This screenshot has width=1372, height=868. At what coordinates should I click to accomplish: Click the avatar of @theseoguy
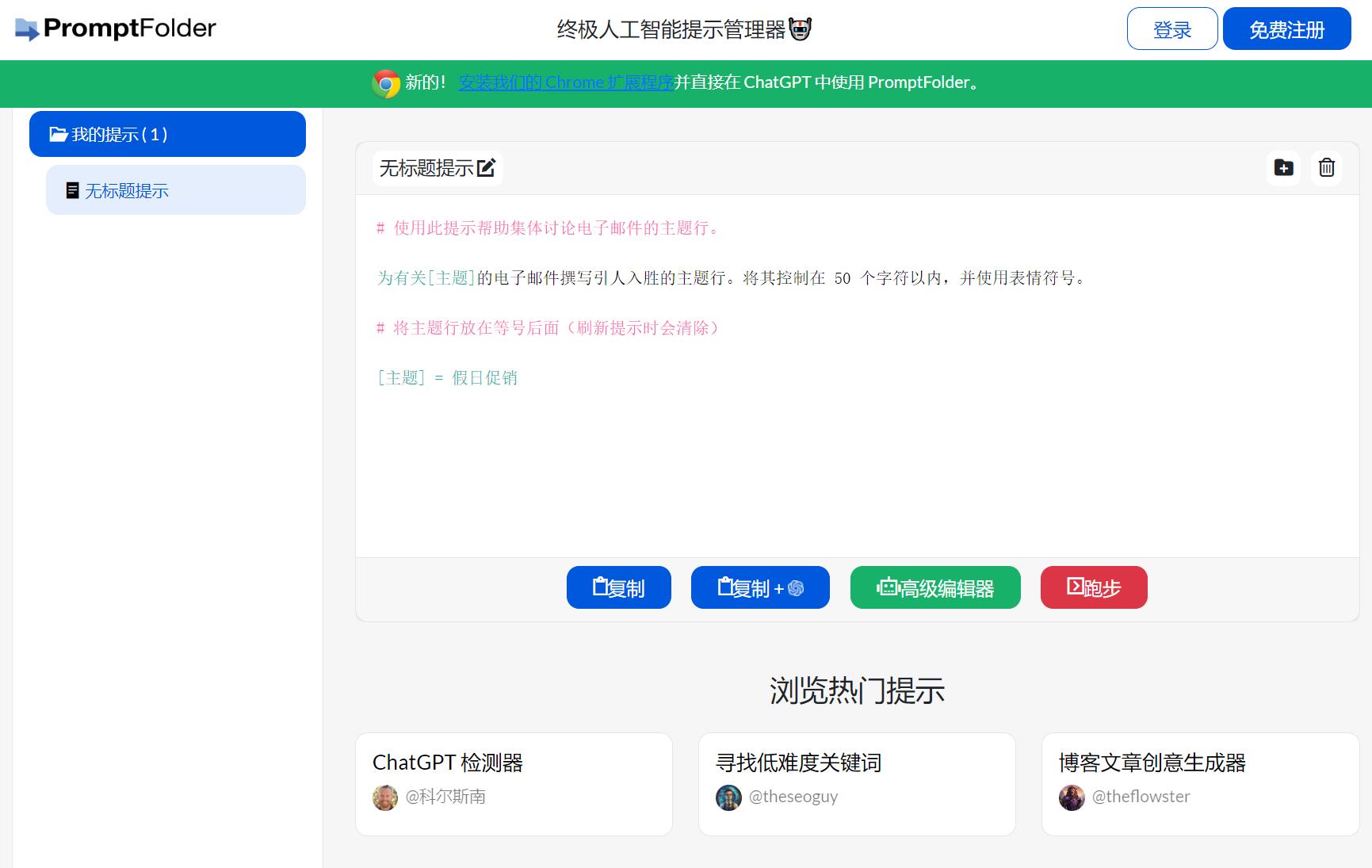728,797
